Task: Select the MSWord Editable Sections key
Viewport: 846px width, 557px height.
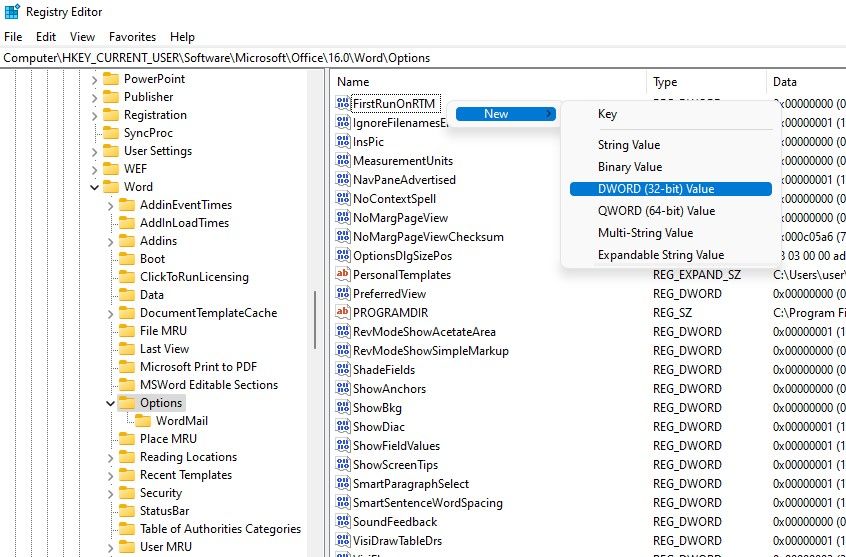Action: [x=209, y=385]
